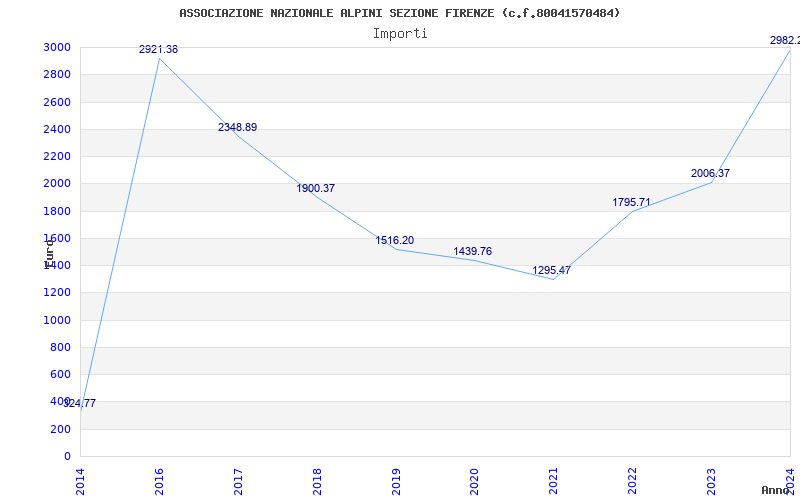
Task: Click the chart title with ASSOCIAZIONE NAZIONALE ALPINI
Action: coord(399,13)
